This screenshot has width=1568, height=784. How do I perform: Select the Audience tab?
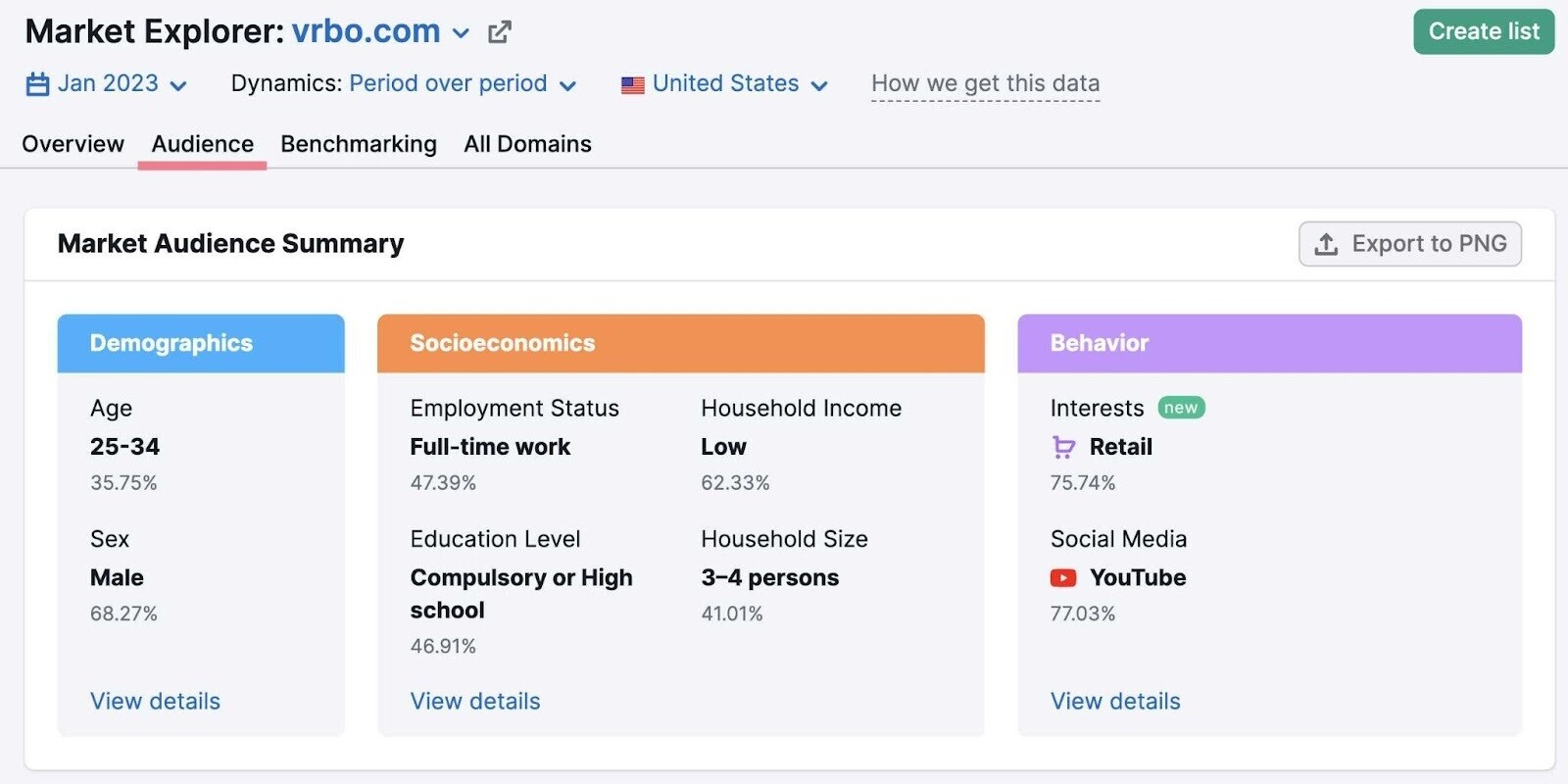pyautogui.click(x=202, y=144)
